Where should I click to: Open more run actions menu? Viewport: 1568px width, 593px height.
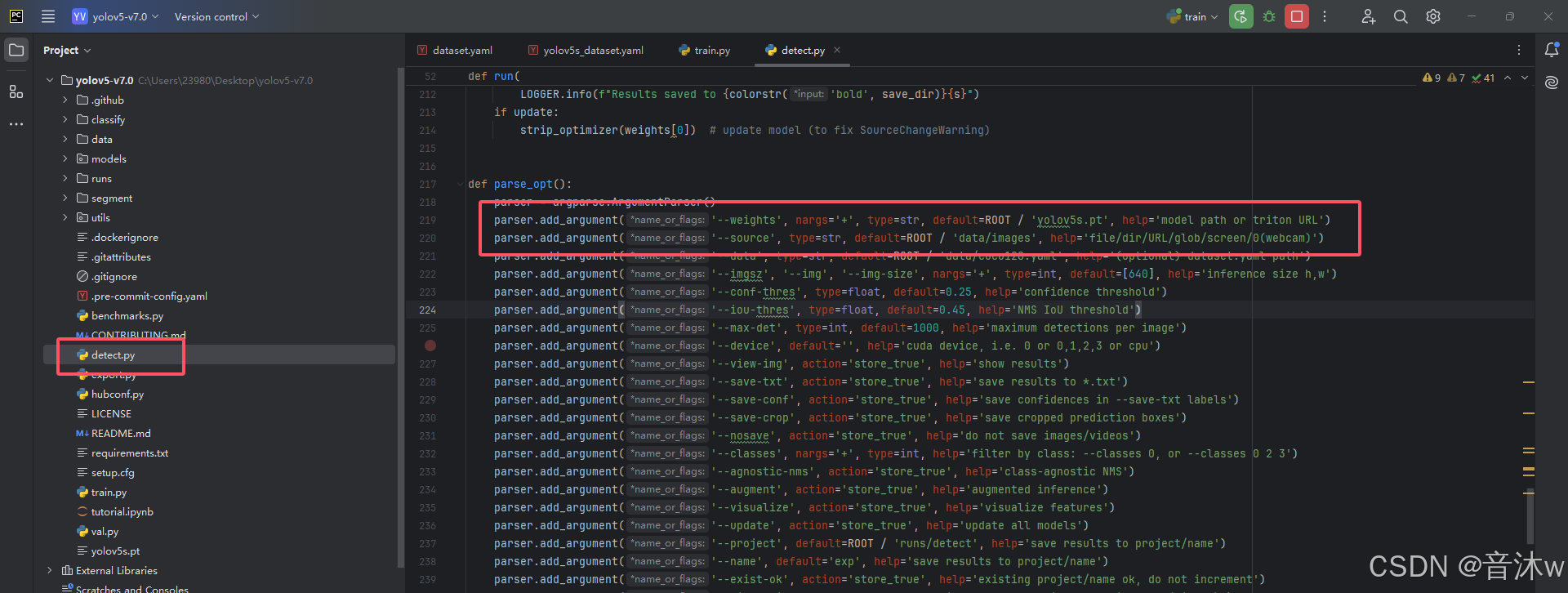pos(1325,16)
